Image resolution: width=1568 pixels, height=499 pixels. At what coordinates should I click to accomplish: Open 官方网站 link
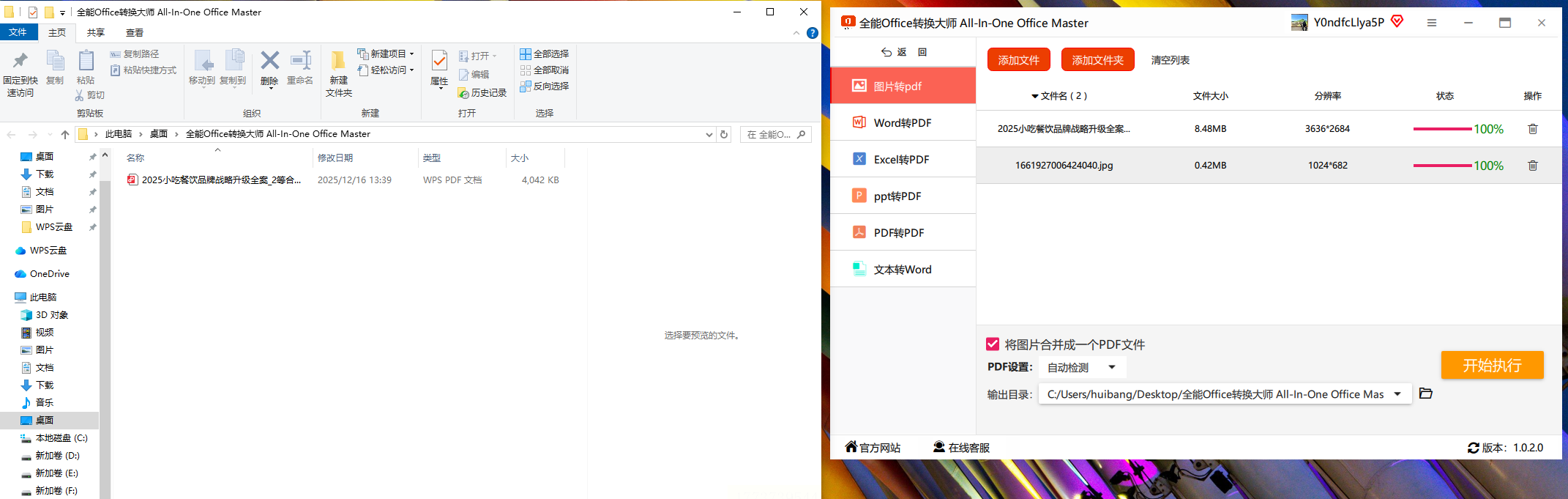[x=873, y=447]
